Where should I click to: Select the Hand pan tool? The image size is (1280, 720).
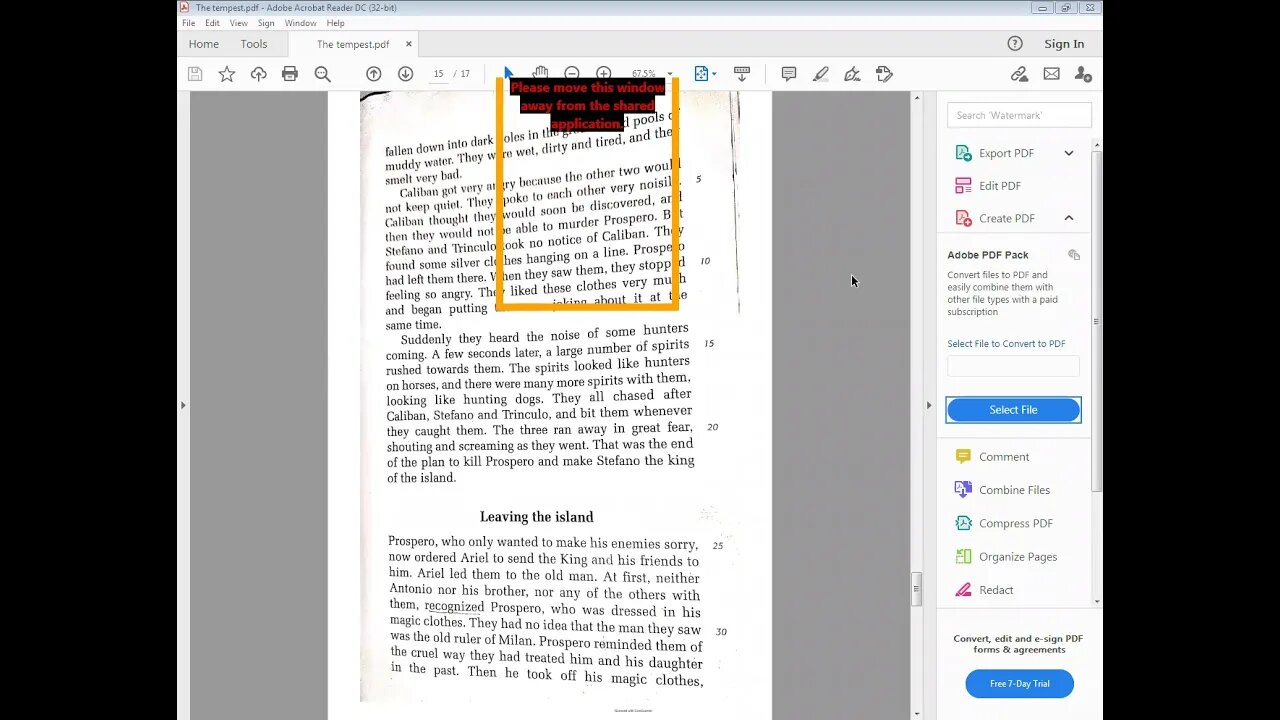(540, 72)
